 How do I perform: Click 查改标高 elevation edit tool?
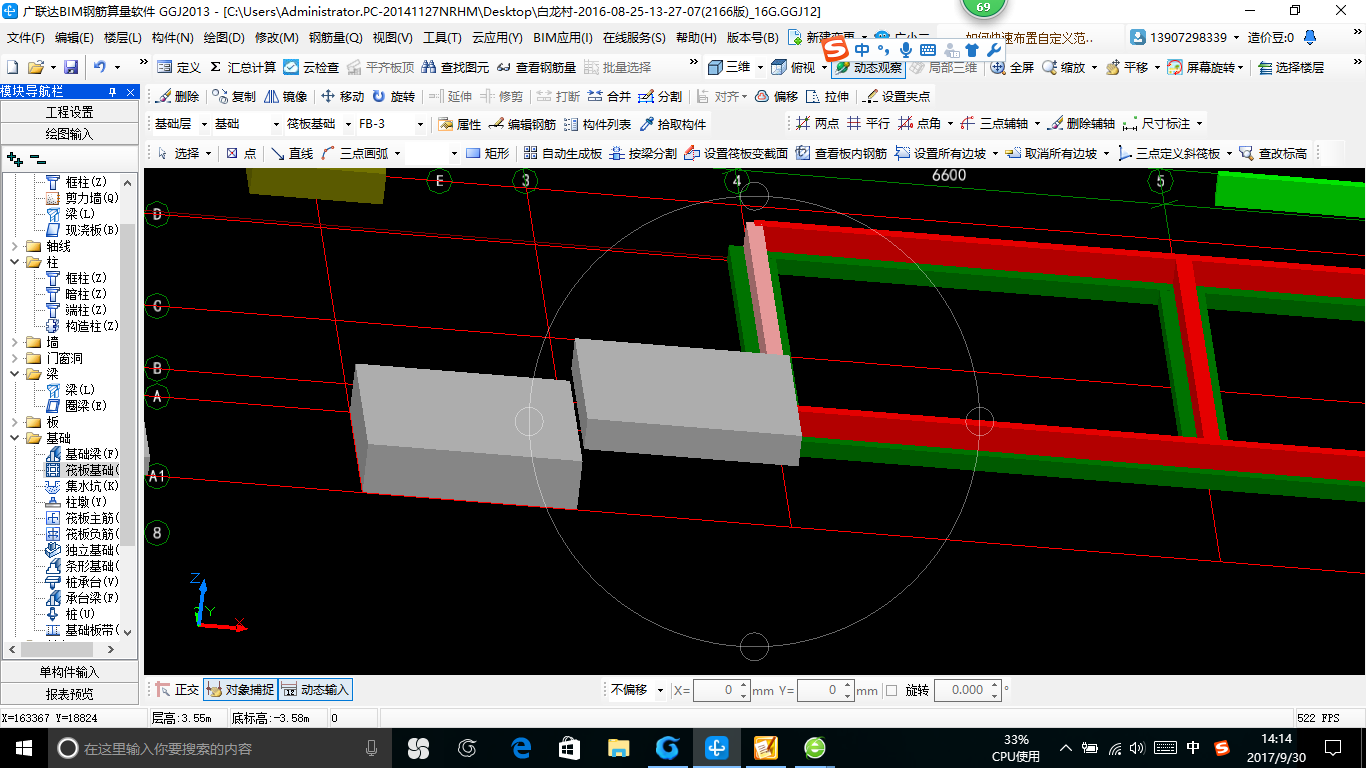(1273, 153)
